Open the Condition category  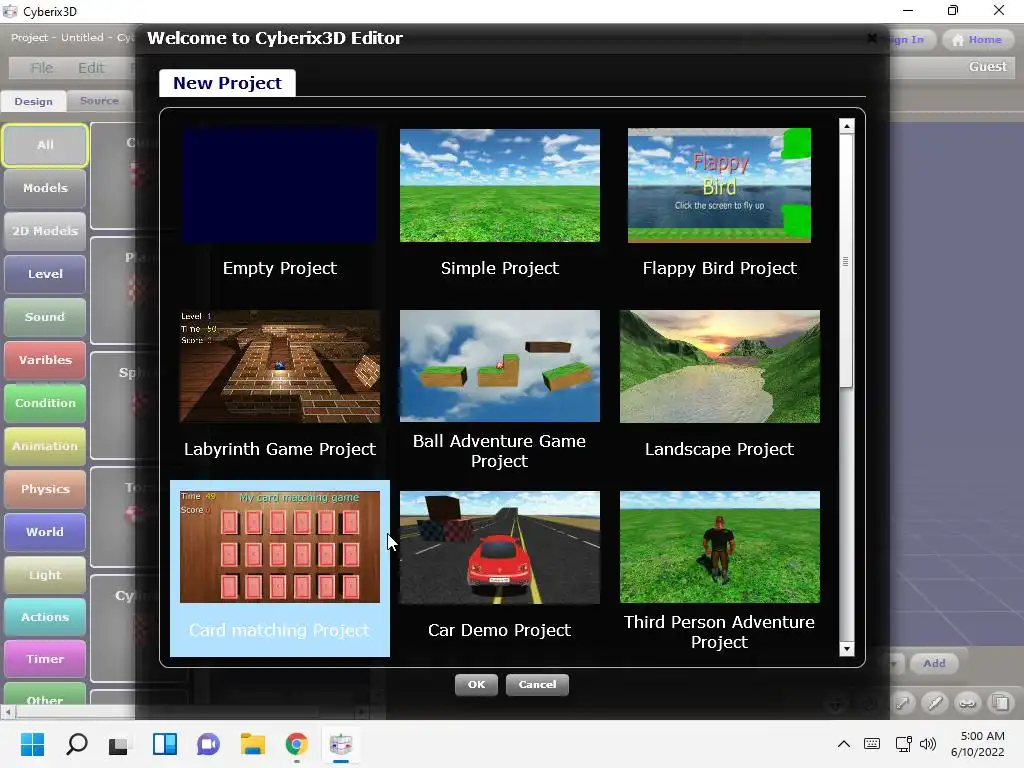click(x=45, y=404)
